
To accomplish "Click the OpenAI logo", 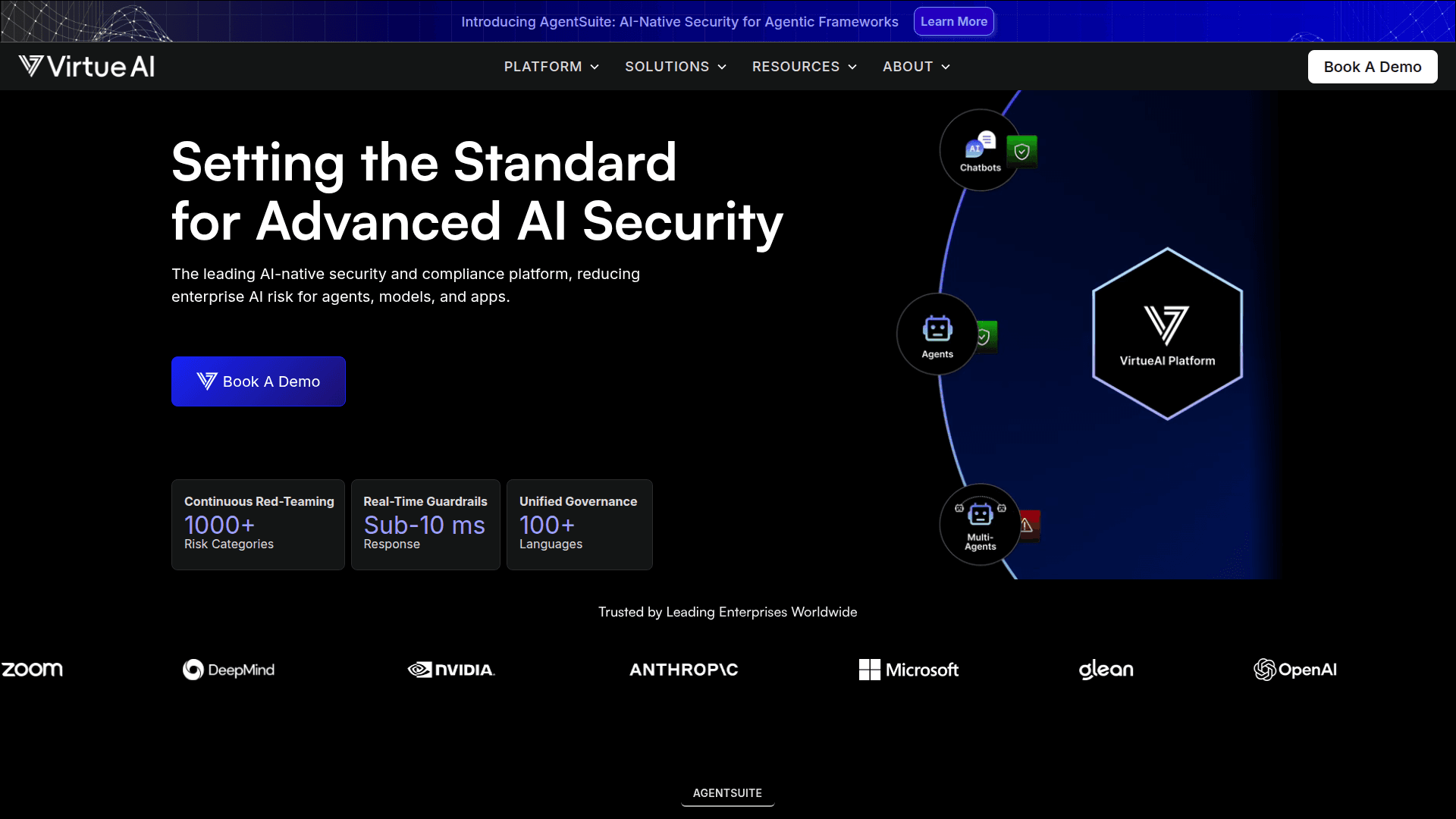I will pos(1294,670).
